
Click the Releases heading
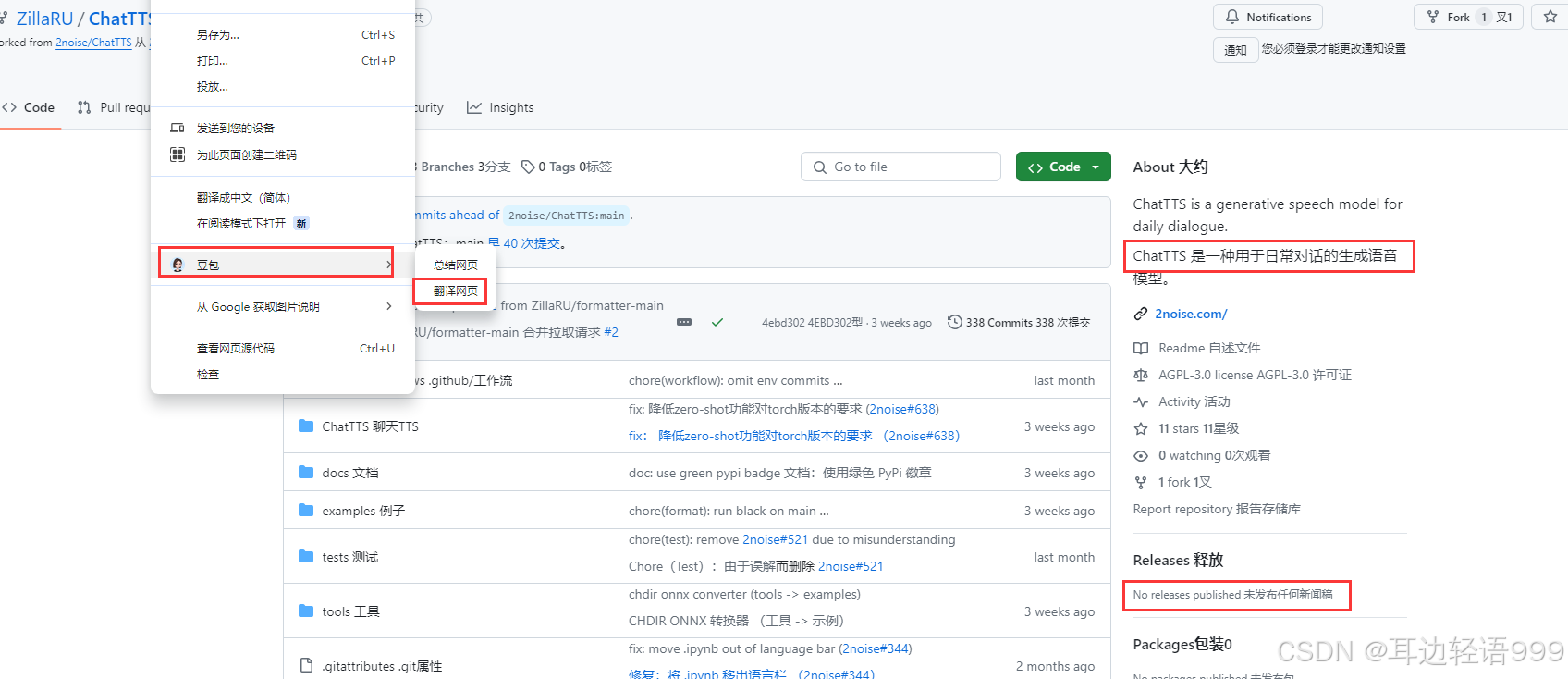pos(1177,560)
